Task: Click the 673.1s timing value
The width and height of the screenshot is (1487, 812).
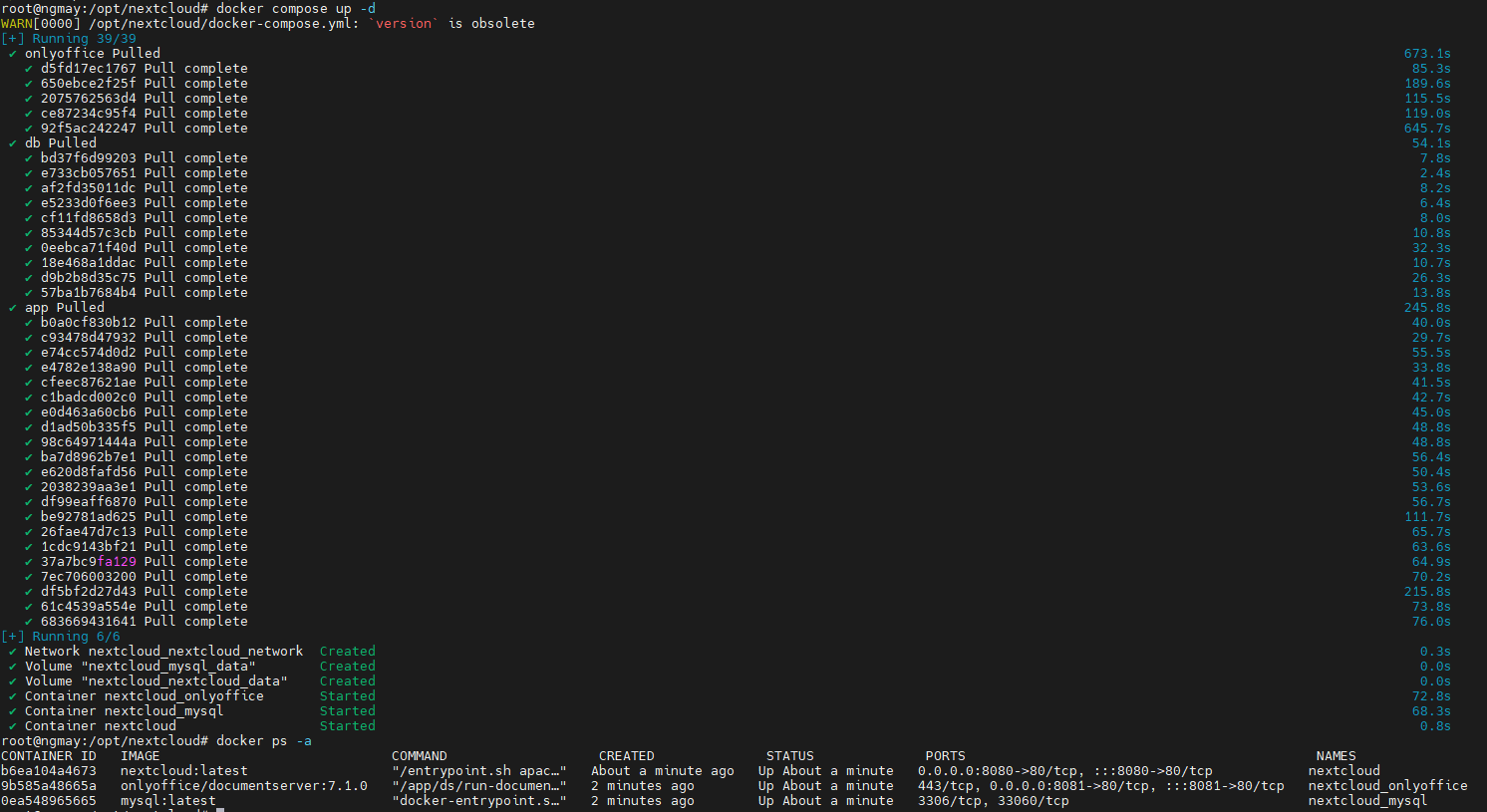Action: point(1427,53)
